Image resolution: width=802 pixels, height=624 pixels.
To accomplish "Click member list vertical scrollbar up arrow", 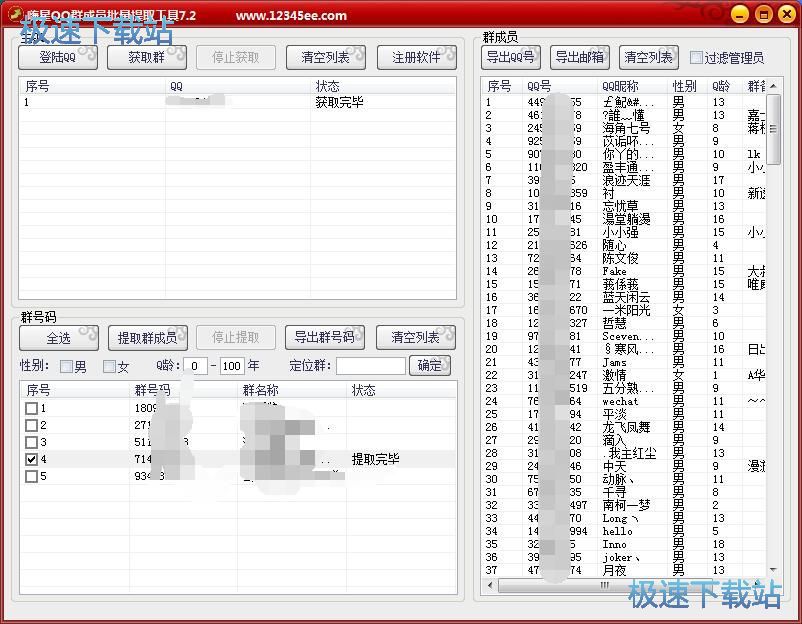I will pyautogui.click(x=773, y=86).
